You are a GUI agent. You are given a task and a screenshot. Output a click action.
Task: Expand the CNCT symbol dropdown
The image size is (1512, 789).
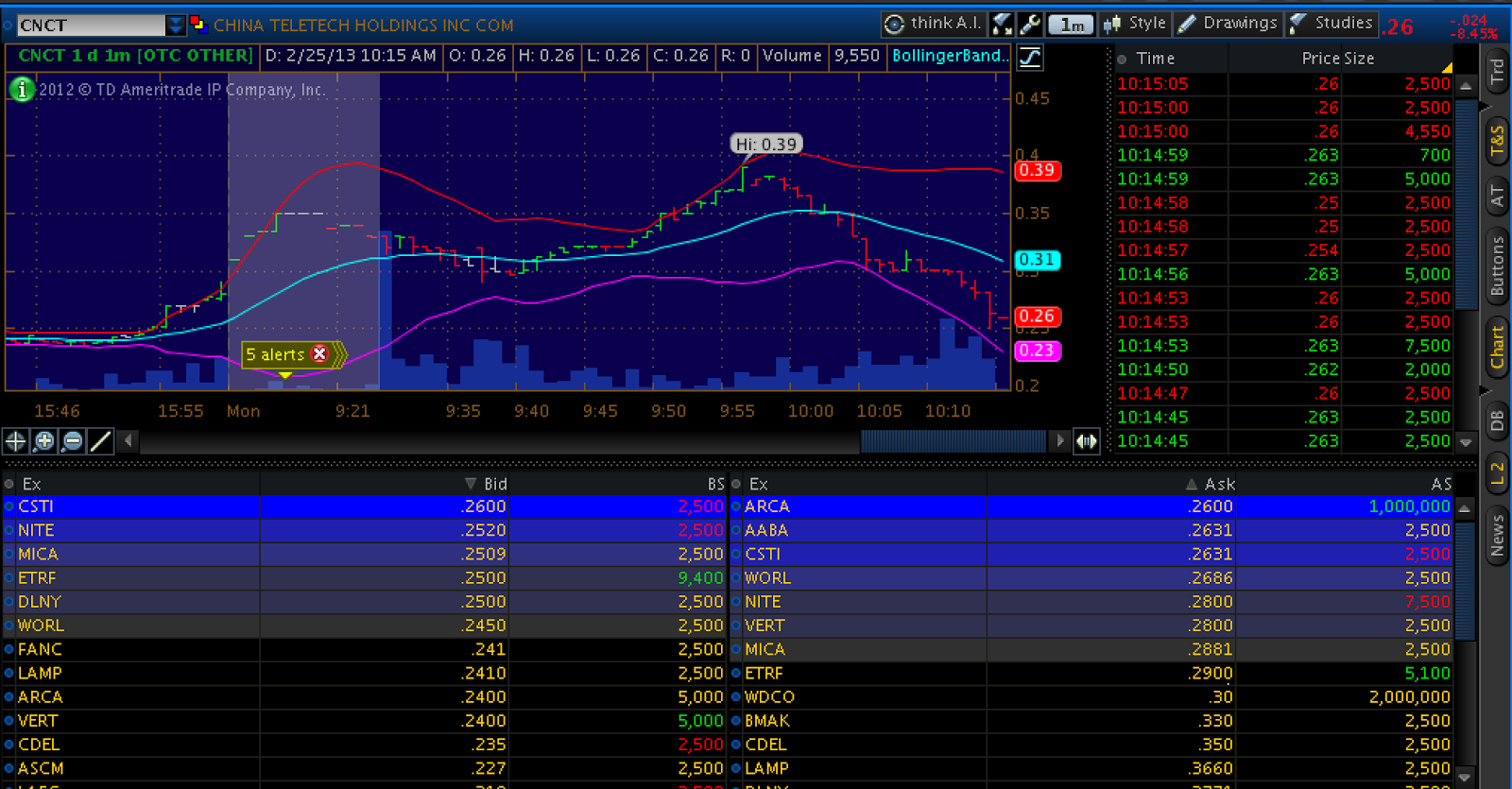tap(176, 26)
